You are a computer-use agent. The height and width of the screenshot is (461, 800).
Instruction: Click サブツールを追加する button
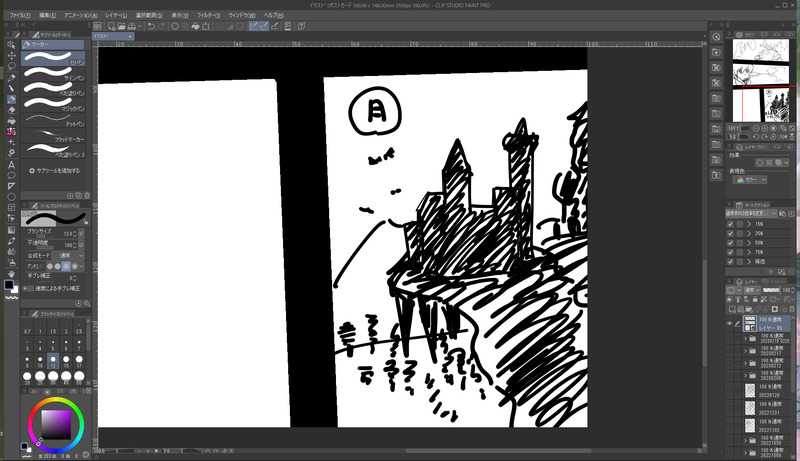[55, 171]
